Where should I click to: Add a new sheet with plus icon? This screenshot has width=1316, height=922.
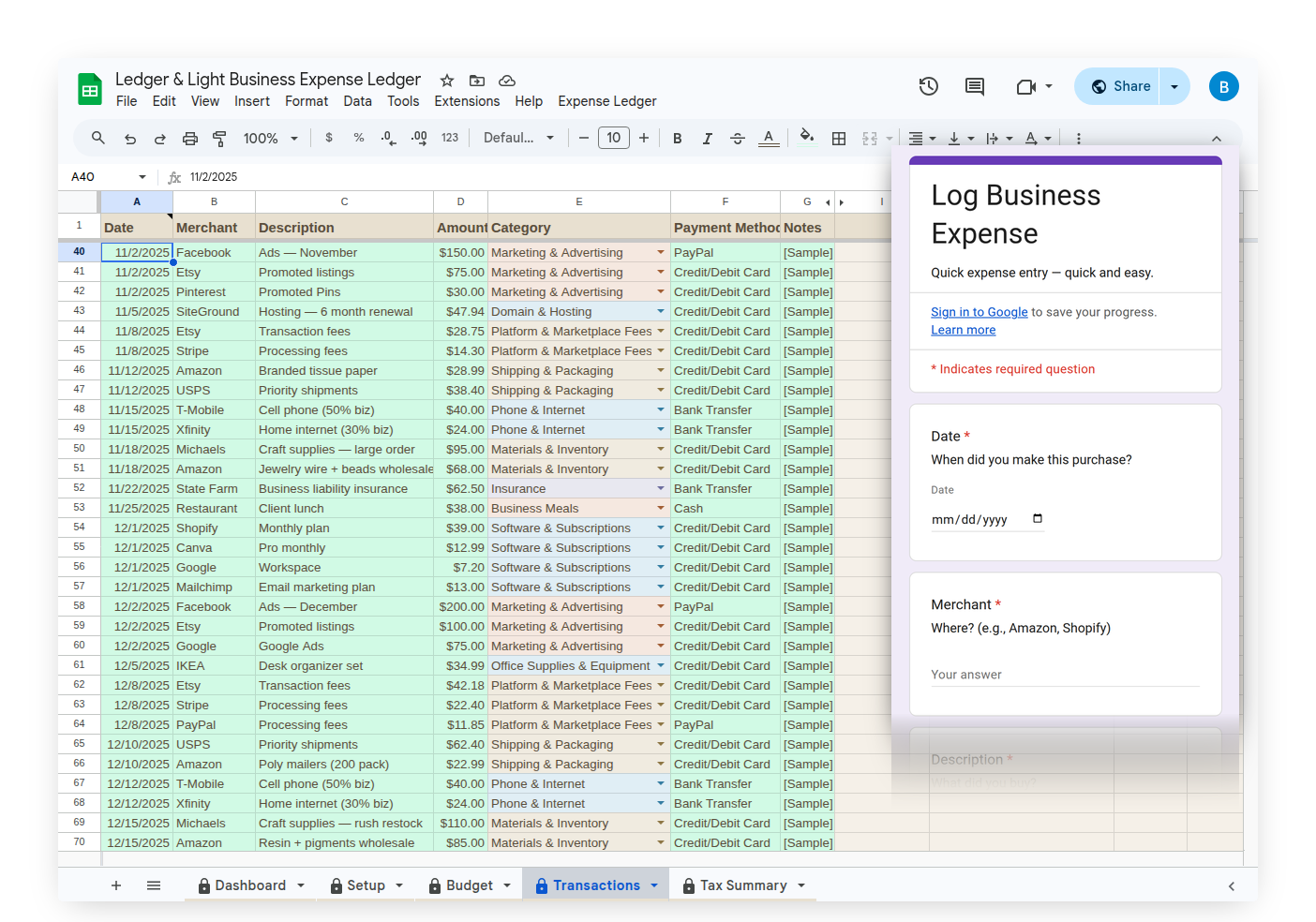tap(116, 885)
